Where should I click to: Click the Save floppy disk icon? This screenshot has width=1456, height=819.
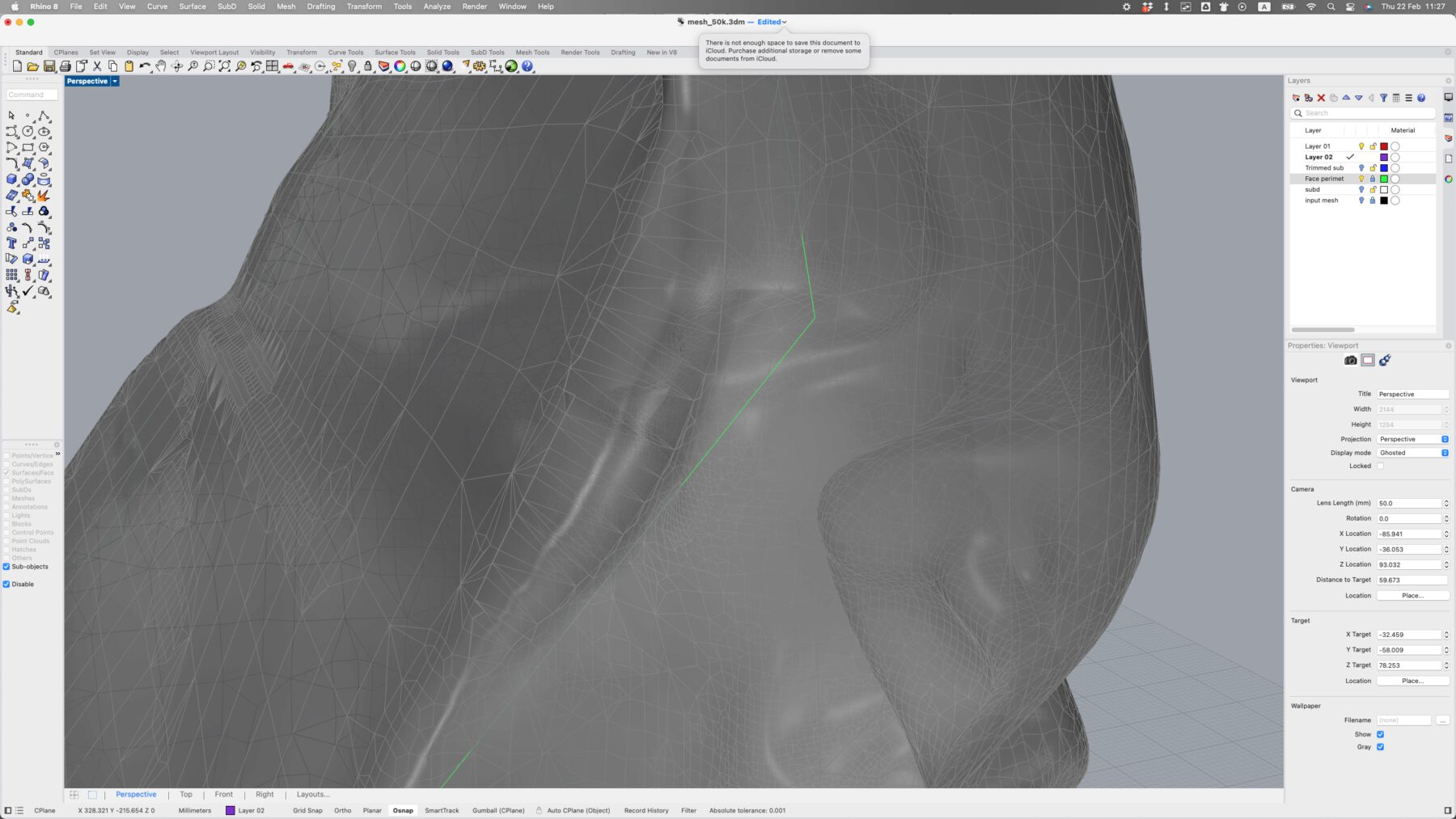pos(49,66)
